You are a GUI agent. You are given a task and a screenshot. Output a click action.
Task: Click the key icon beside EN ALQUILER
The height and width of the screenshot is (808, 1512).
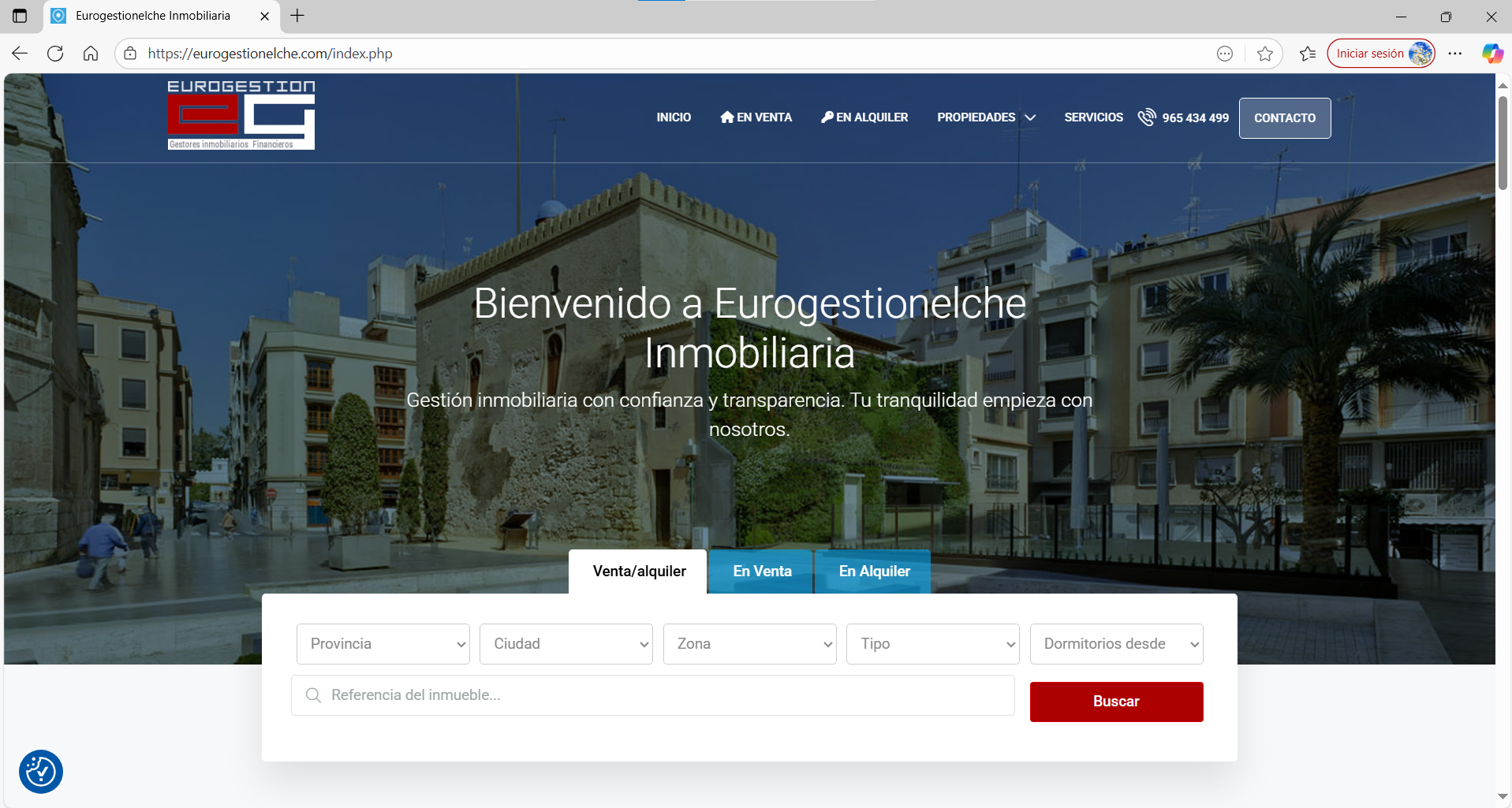(x=827, y=117)
